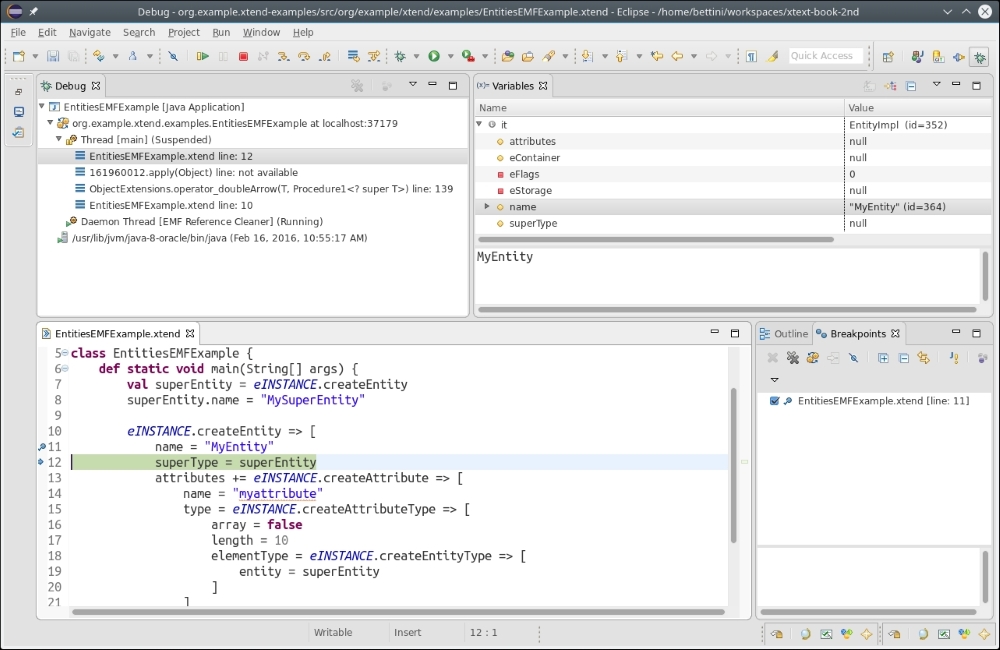This screenshot has width=1000, height=650.
Task: Select EntitiesEMFExample.xtend line: 10 stack frame
Action: [170, 205]
